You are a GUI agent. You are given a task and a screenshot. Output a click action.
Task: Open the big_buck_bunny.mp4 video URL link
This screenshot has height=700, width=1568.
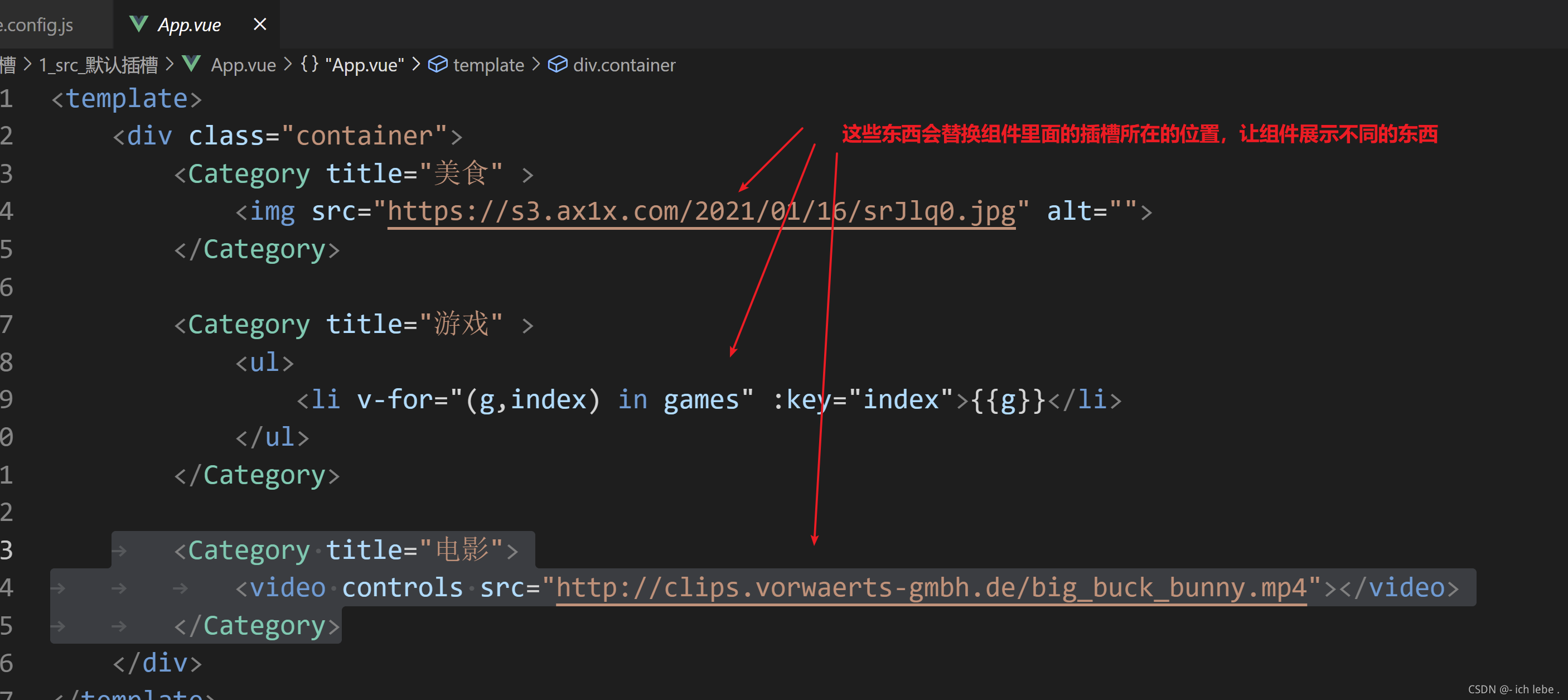click(x=931, y=588)
